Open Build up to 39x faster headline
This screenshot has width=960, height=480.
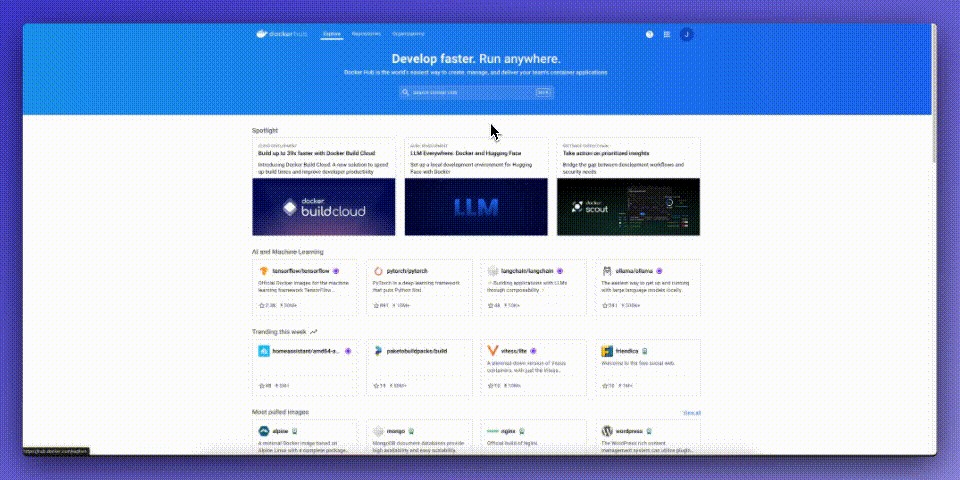coord(317,153)
